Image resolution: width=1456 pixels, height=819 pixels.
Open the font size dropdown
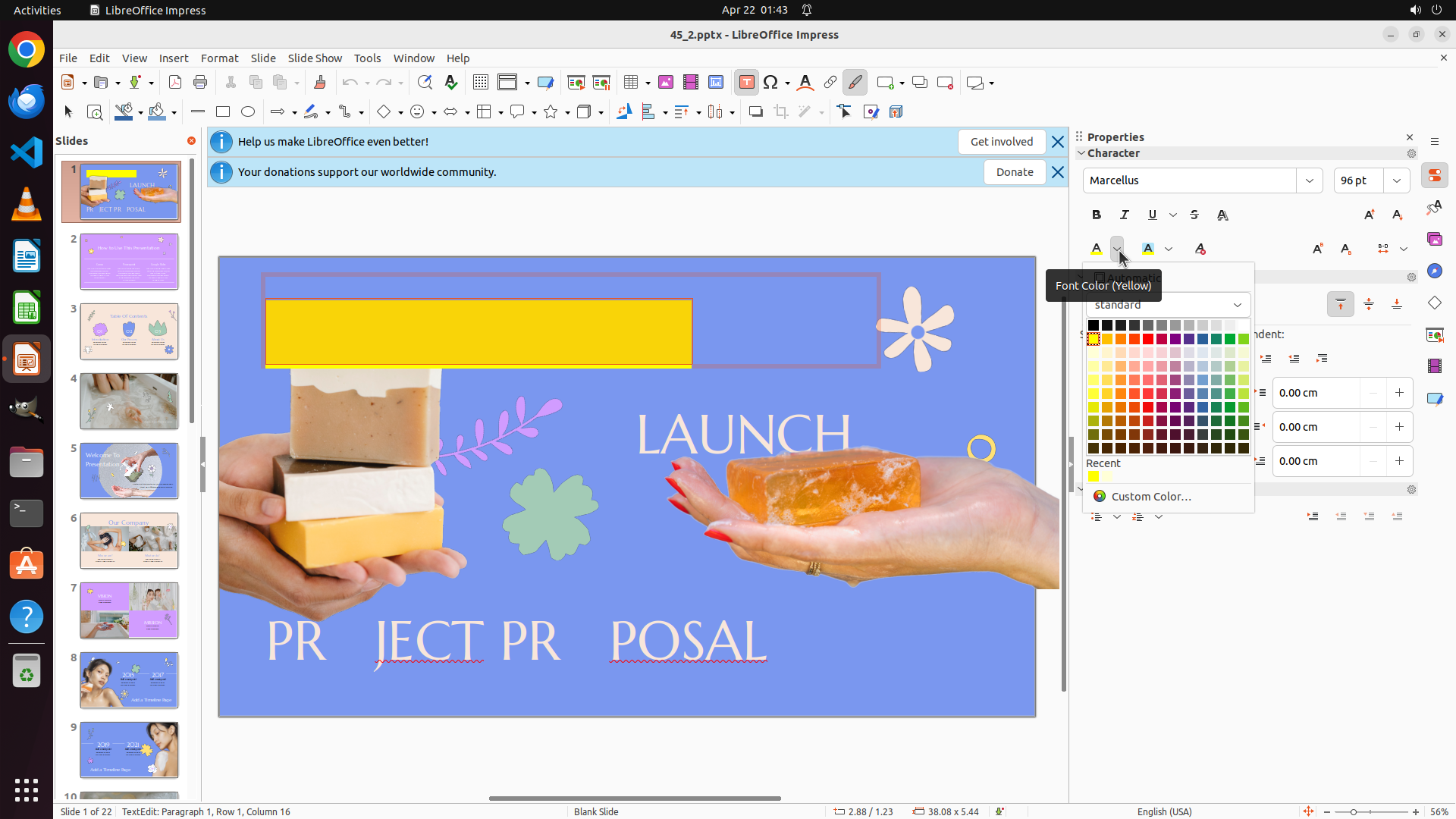pyautogui.click(x=1397, y=180)
